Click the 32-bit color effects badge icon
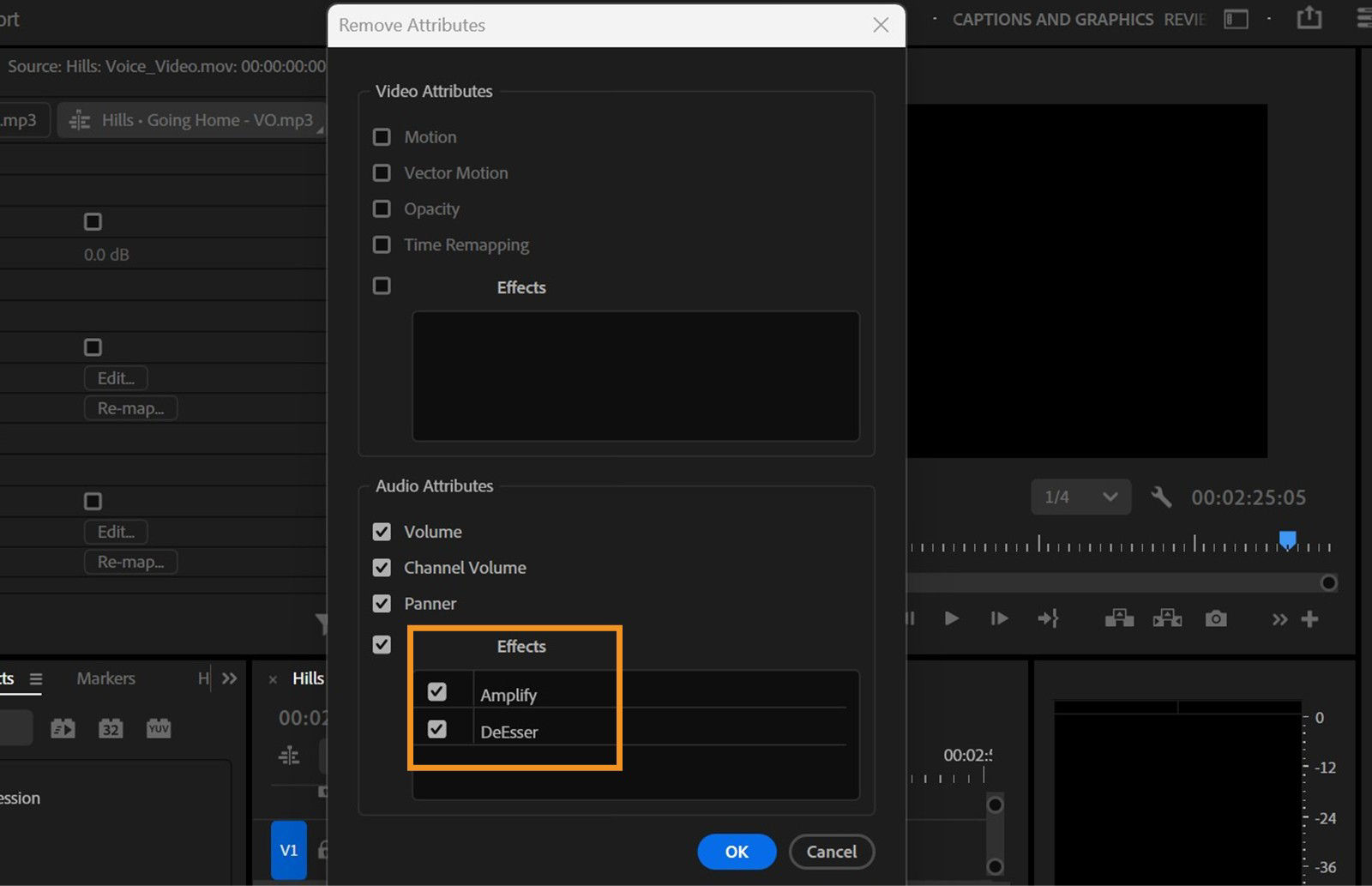 [110, 727]
